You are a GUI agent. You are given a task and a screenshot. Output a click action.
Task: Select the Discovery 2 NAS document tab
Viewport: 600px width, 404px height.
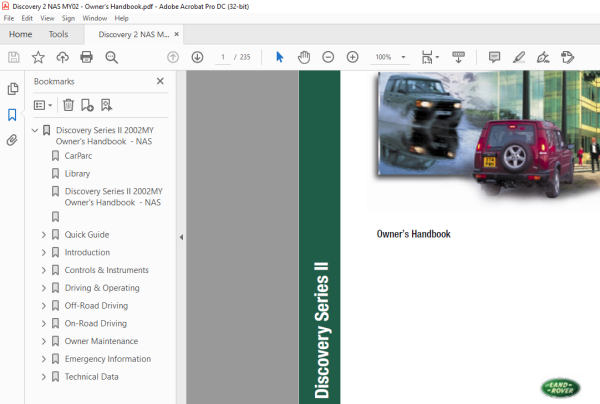pos(134,34)
